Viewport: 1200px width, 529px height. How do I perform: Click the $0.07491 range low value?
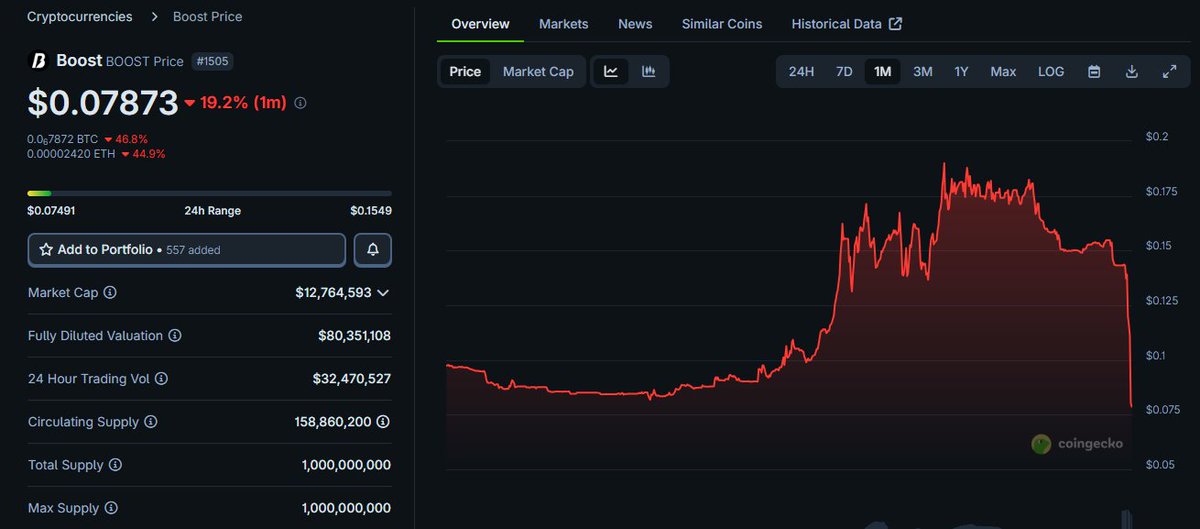coord(52,211)
